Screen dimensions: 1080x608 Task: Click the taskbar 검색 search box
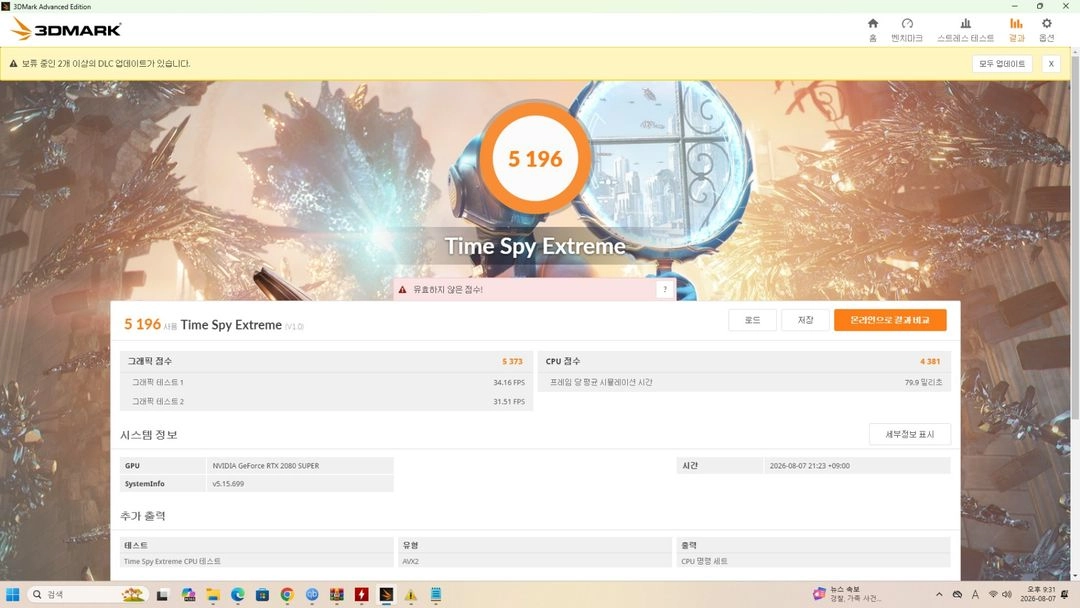click(87, 594)
